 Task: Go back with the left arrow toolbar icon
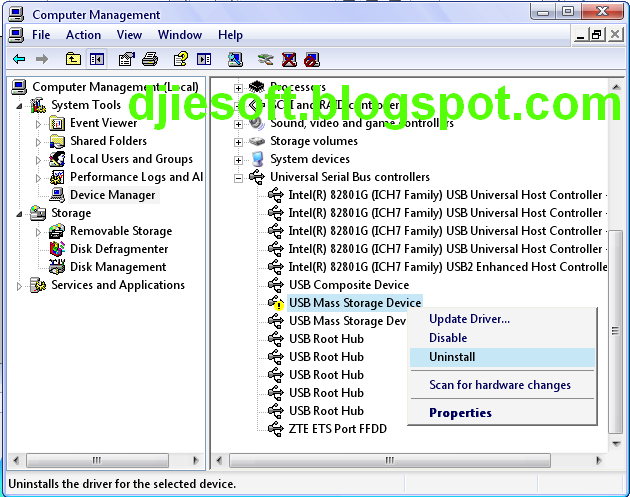pos(19,59)
